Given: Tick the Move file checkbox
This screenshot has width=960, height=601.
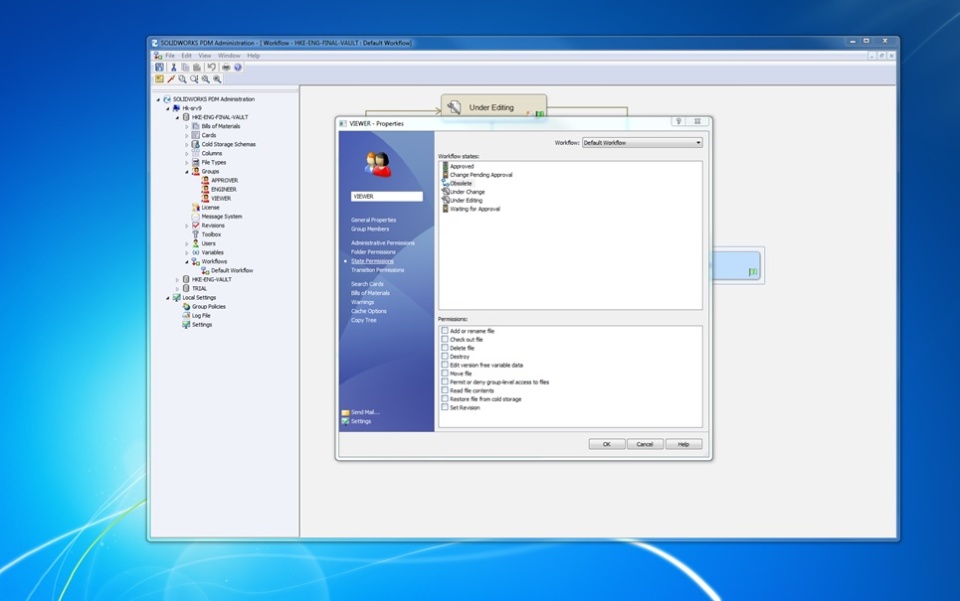Looking at the screenshot, I should (x=445, y=373).
